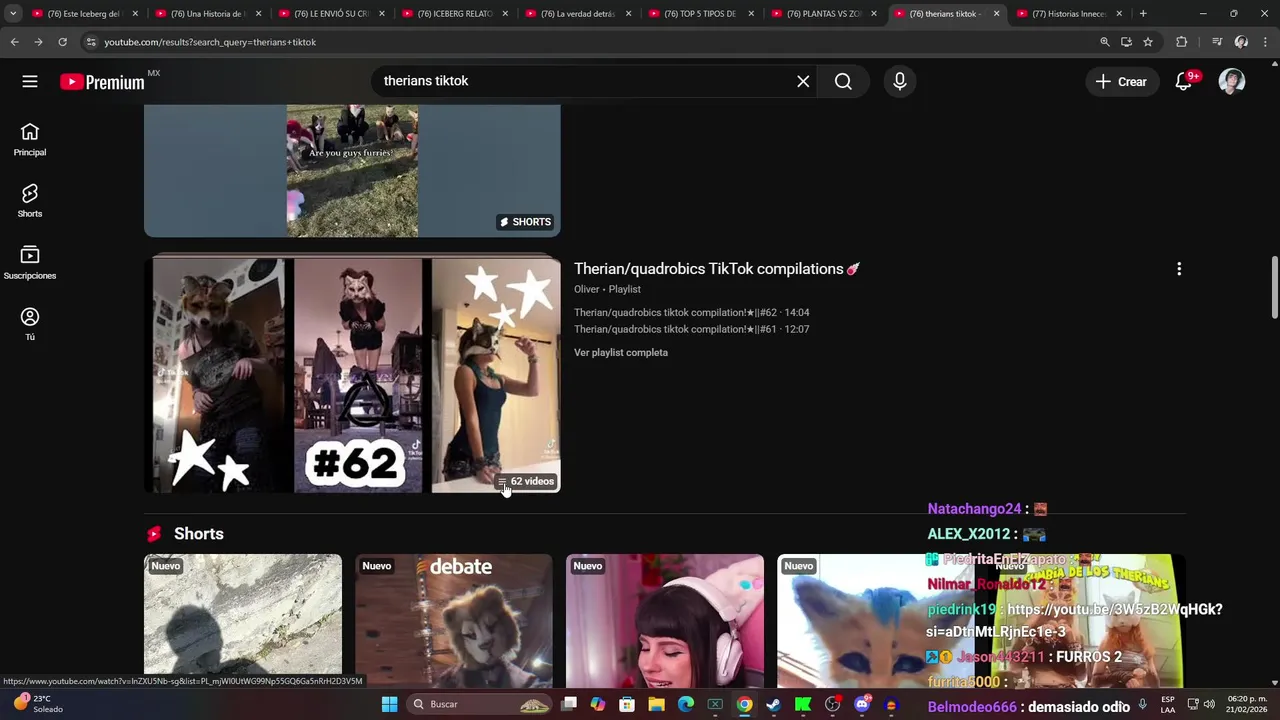The image size is (1280, 720).
Task: Open Microsoft Store from taskbar
Action: click(627, 704)
